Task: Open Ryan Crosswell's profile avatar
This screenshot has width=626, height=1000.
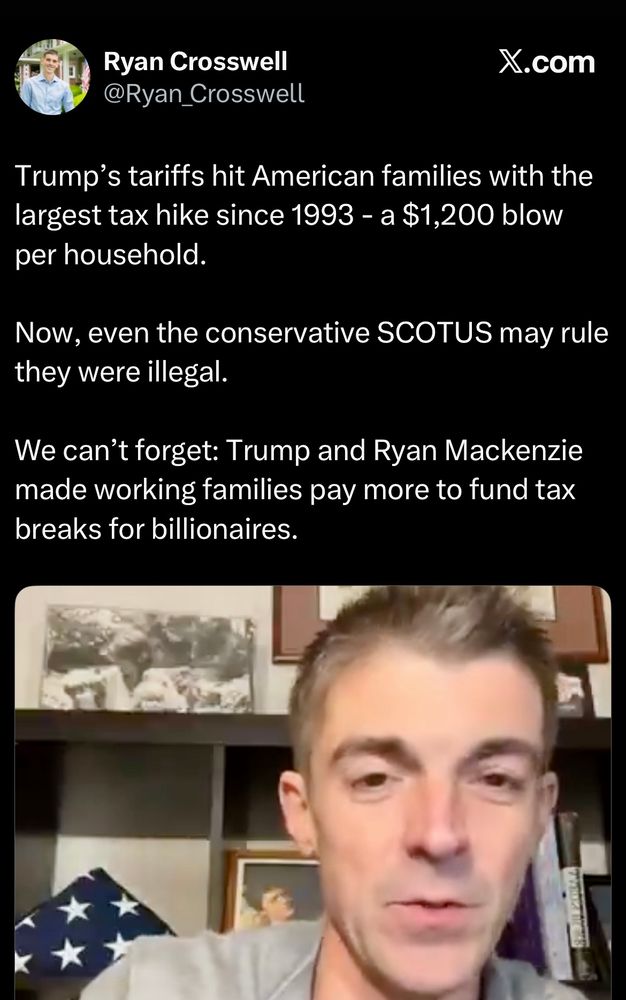Action: (52, 77)
